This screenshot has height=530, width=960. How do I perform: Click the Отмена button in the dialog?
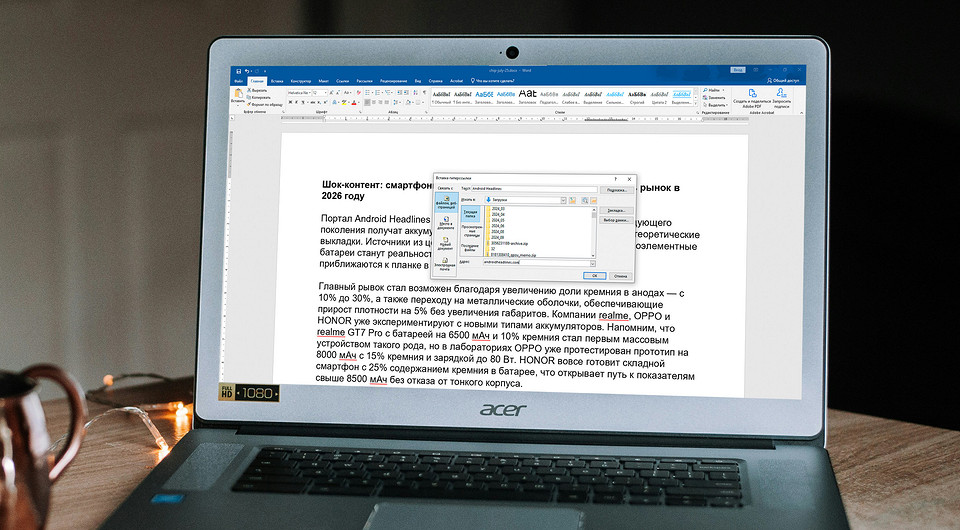click(x=620, y=275)
